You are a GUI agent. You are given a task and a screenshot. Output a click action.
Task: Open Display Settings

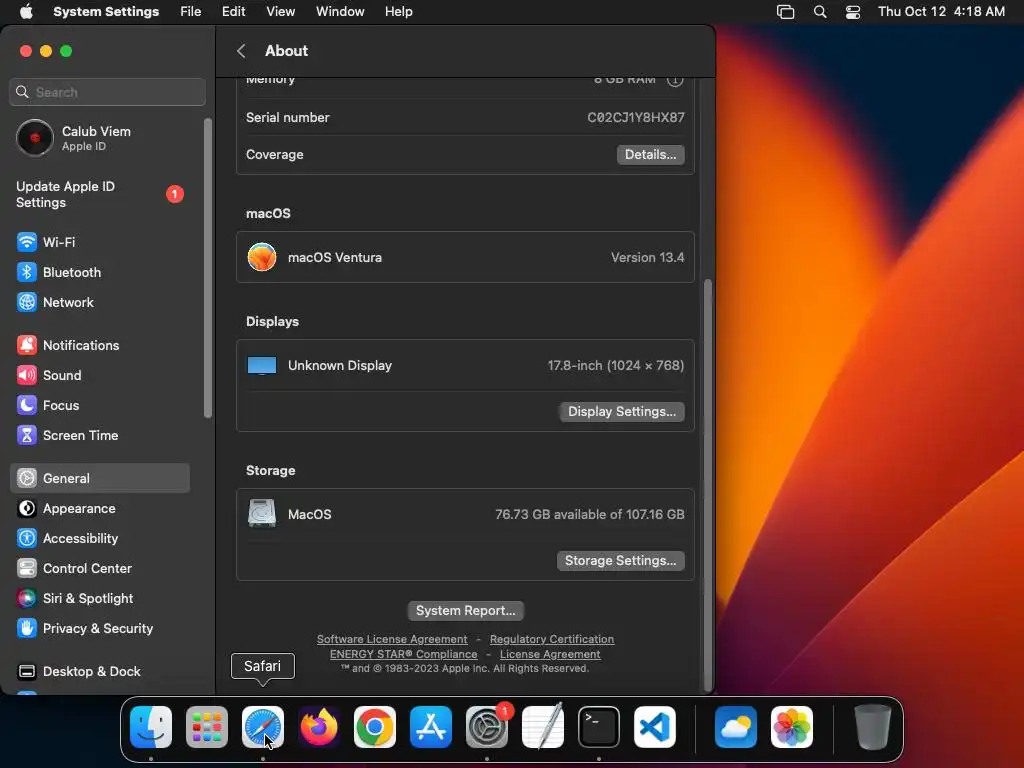[x=622, y=411]
